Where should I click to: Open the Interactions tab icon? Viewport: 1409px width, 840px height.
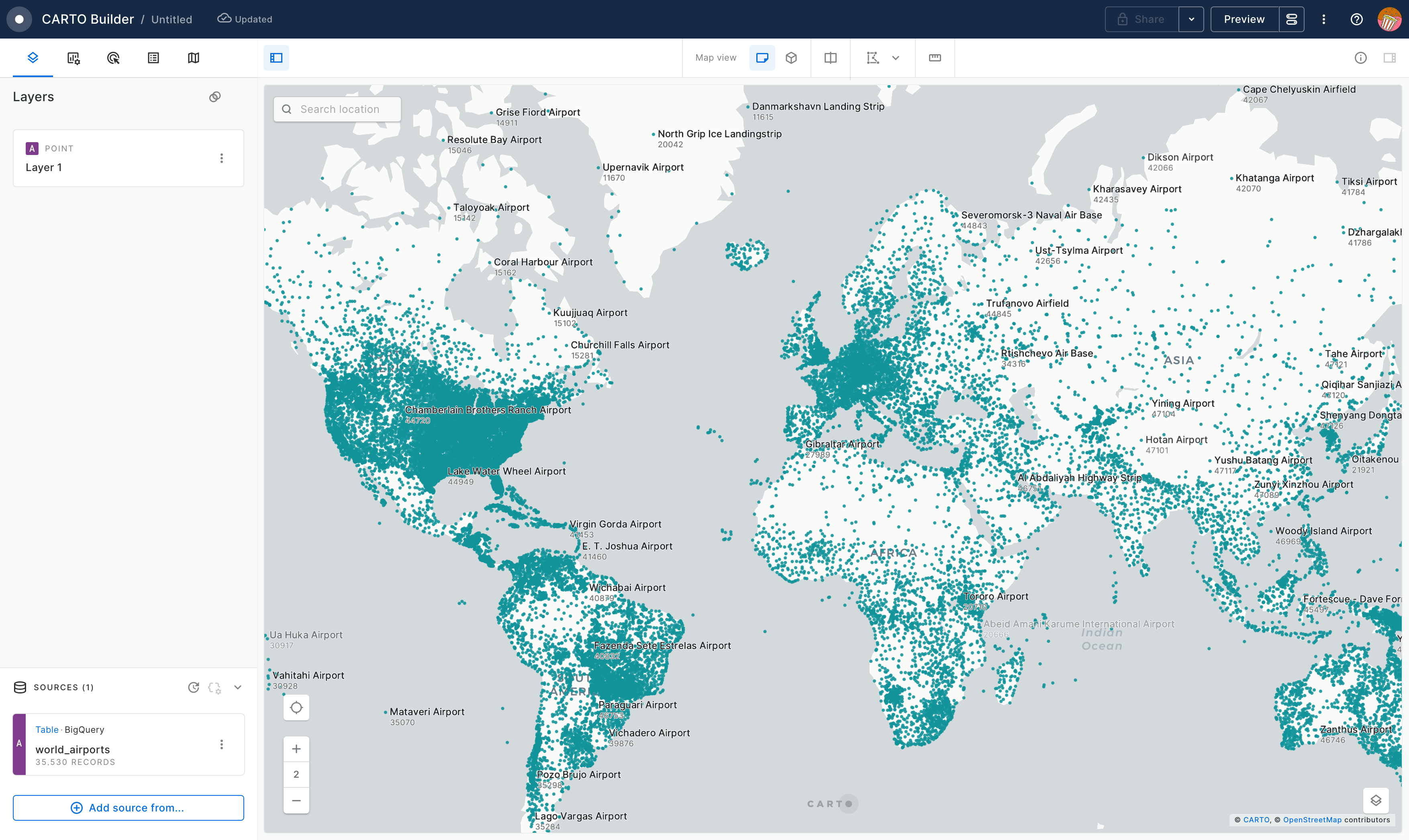point(113,58)
